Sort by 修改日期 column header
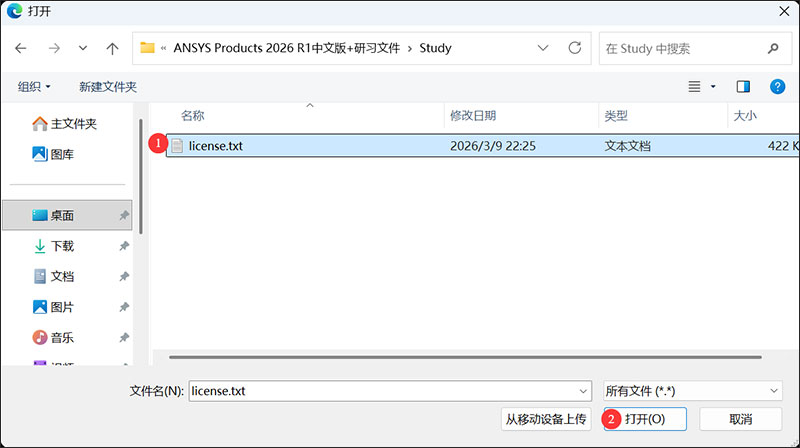The height and width of the screenshot is (448, 800). pyautogui.click(x=473, y=116)
